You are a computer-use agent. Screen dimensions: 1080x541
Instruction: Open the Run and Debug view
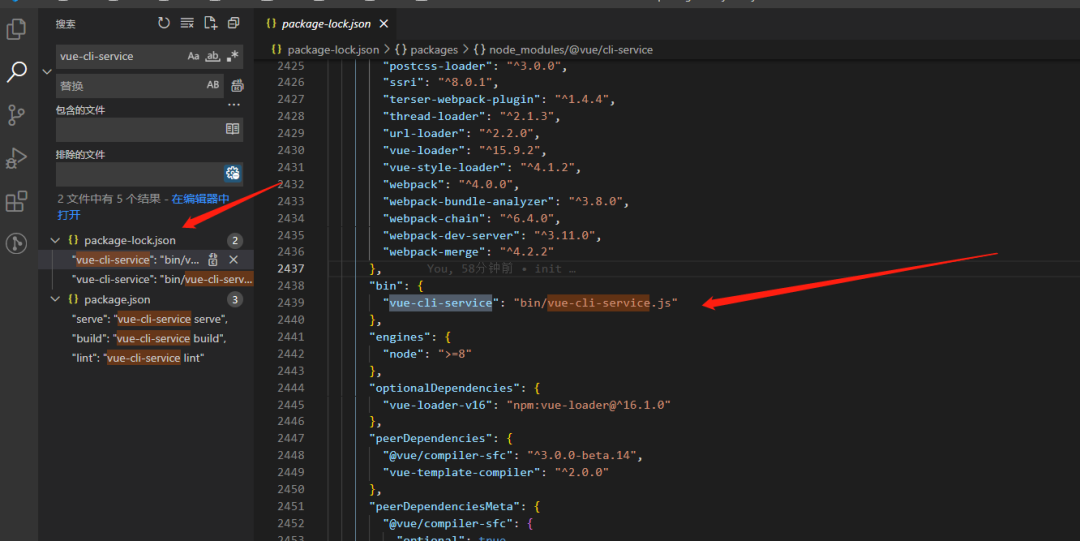coord(16,158)
